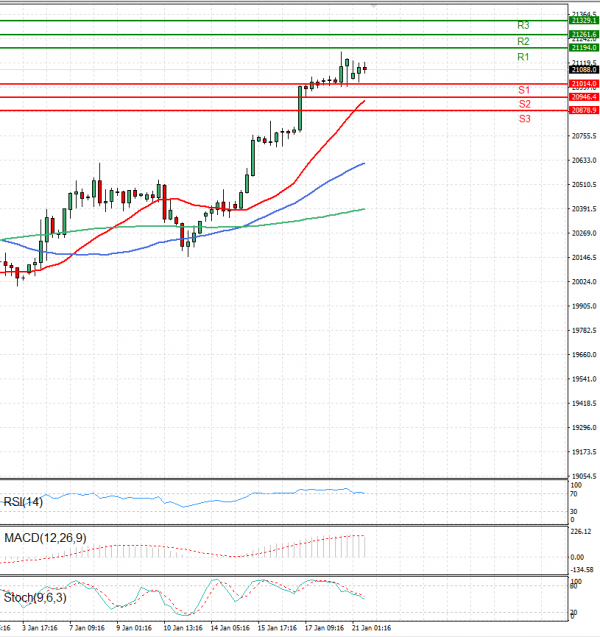Click the 17 Jan 09:16 time label
Screen dimensions: 600x637
pyautogui.click(x=324, y=628)
